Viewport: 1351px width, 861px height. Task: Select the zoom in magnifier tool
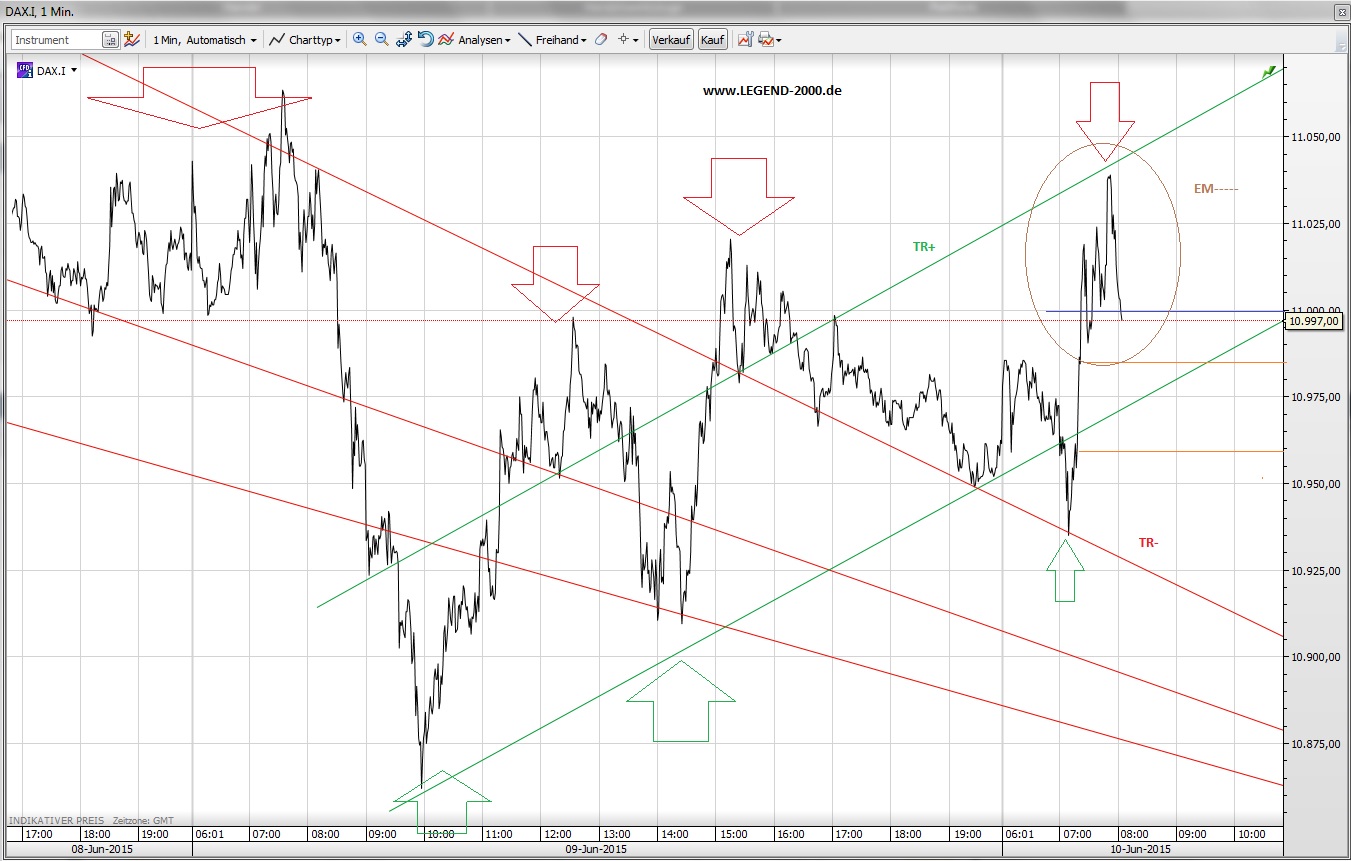[359, 39]
